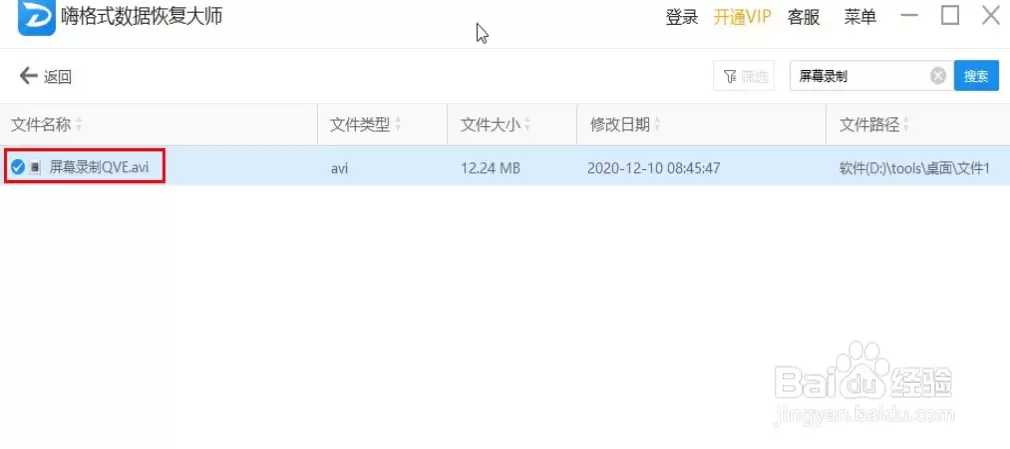
Task: Click 开通VIP to upgrade
Action: click(742, 17)
